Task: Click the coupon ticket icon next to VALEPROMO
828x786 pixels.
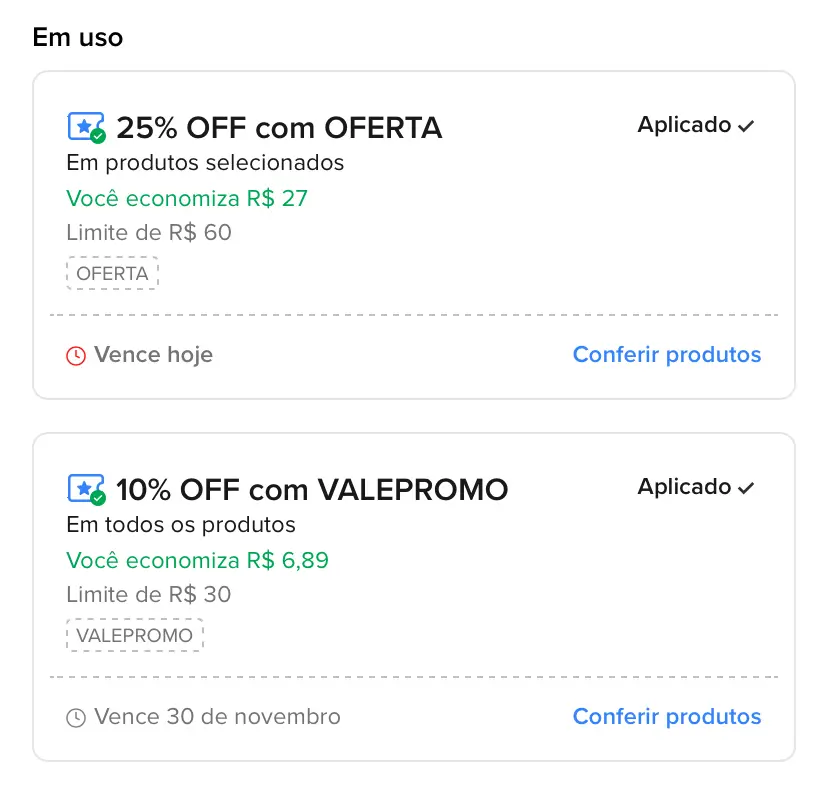Action: coord(83,488)
